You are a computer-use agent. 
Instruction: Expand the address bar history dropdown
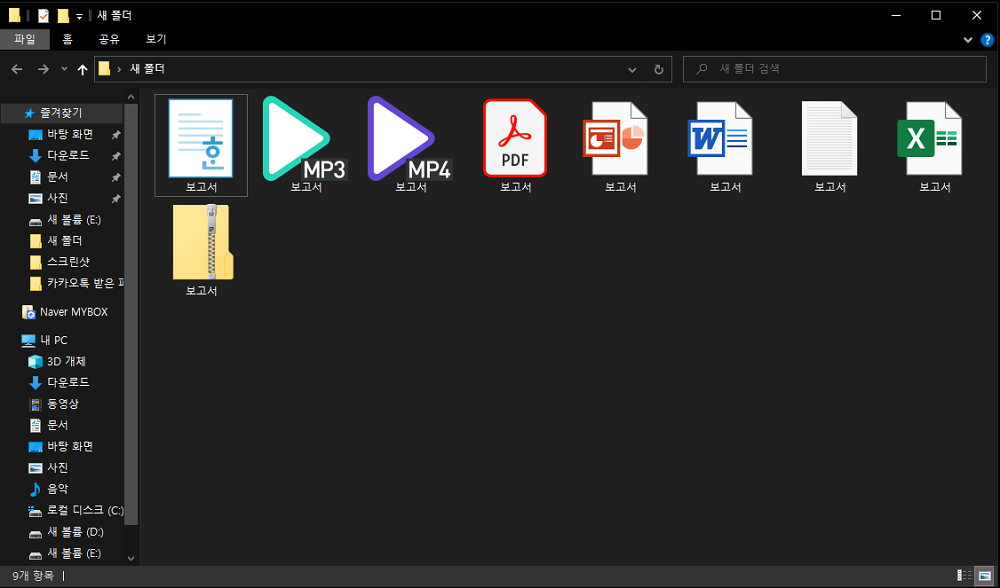[x=632, y=69]
